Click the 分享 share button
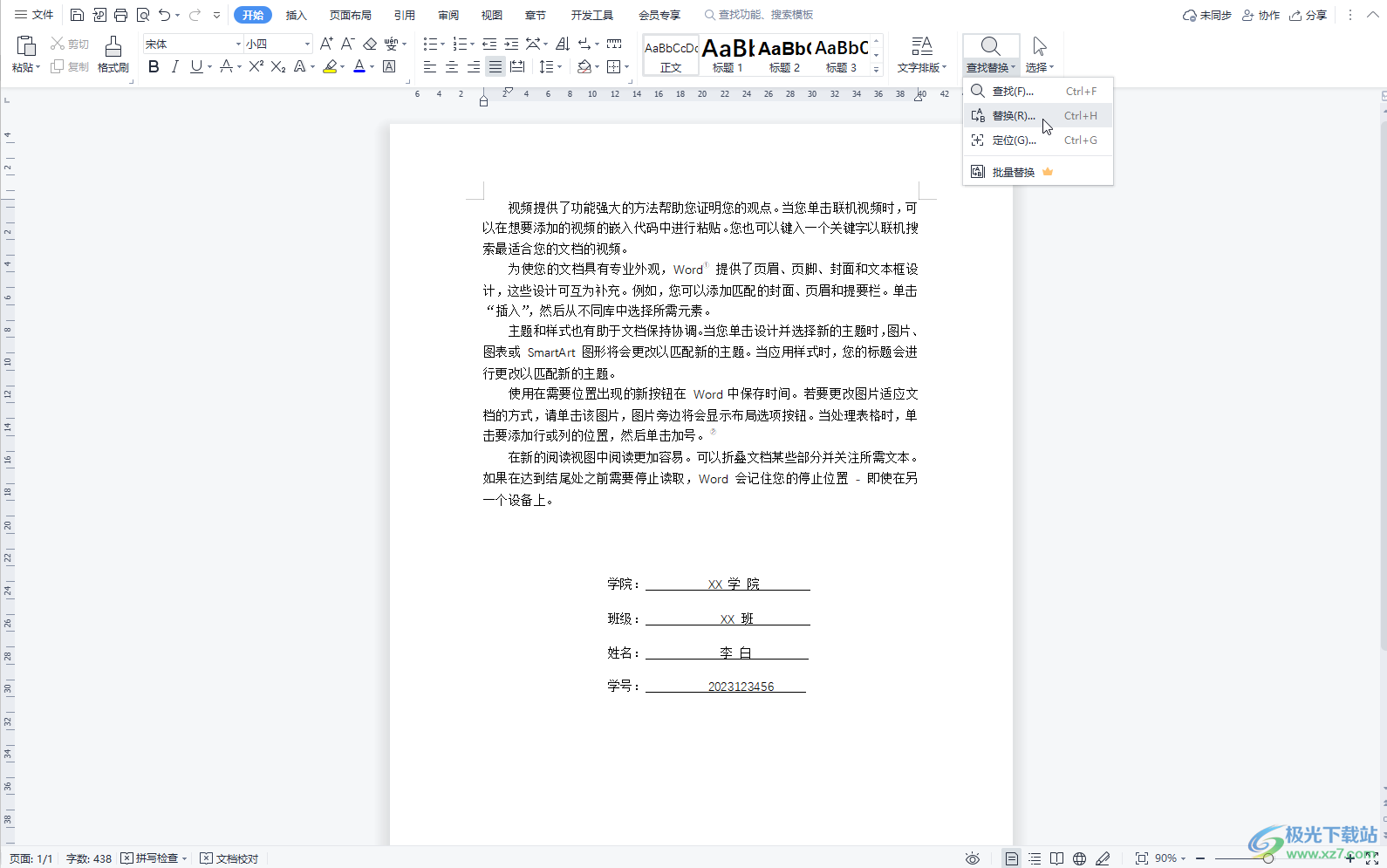Image resolution: width=1387 pixels, height=868 pixels. click(x=1308, y=15)
